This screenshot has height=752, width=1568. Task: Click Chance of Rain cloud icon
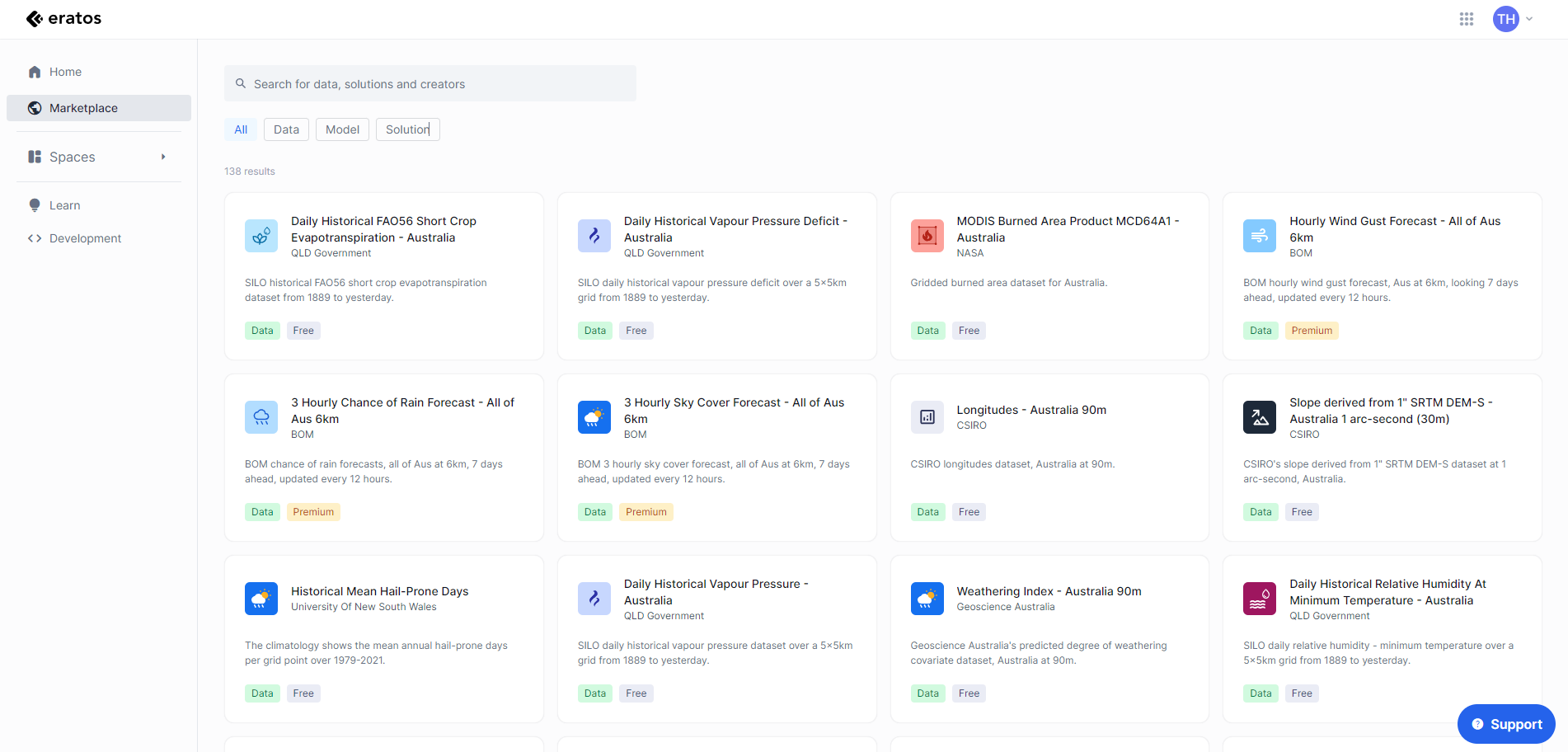pos(261,417)
